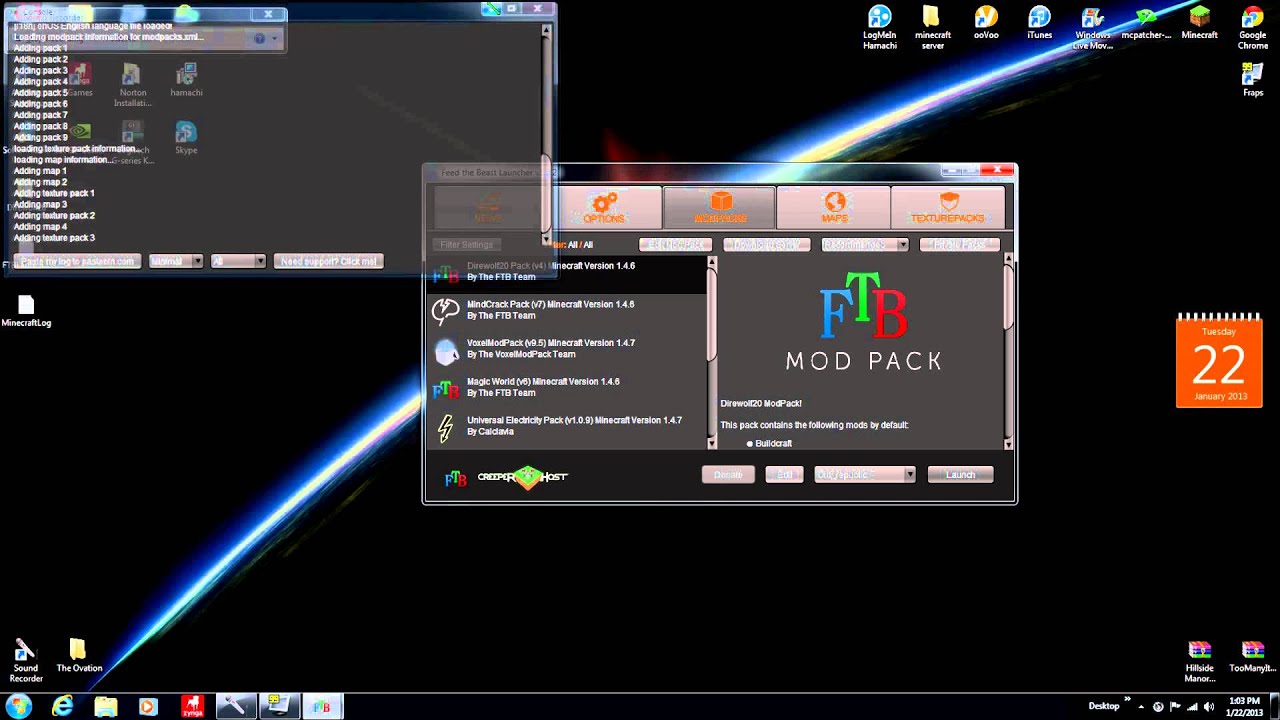Click the small FTB logo beside CreeperHost
This screenshot has height=720, width=1280.
coord(455,478)
